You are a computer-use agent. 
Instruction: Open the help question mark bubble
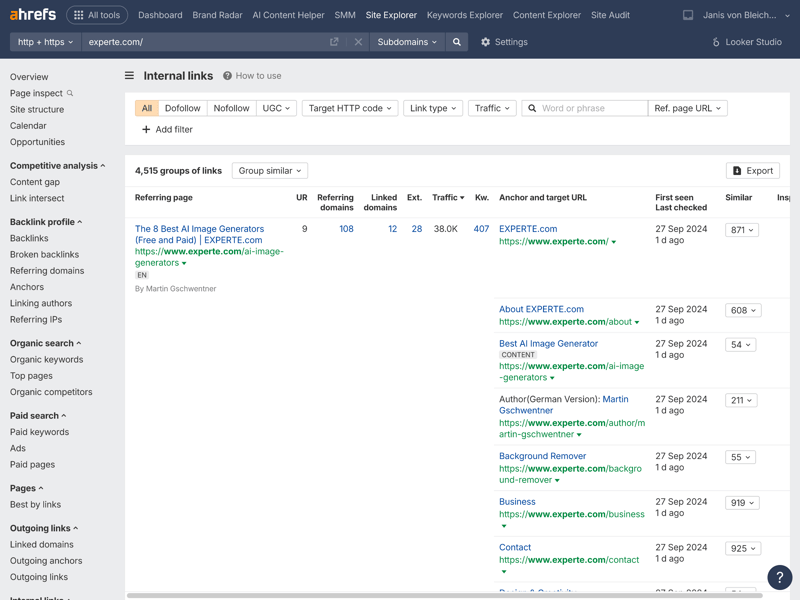pyautogui.click(x=779, y=577)
